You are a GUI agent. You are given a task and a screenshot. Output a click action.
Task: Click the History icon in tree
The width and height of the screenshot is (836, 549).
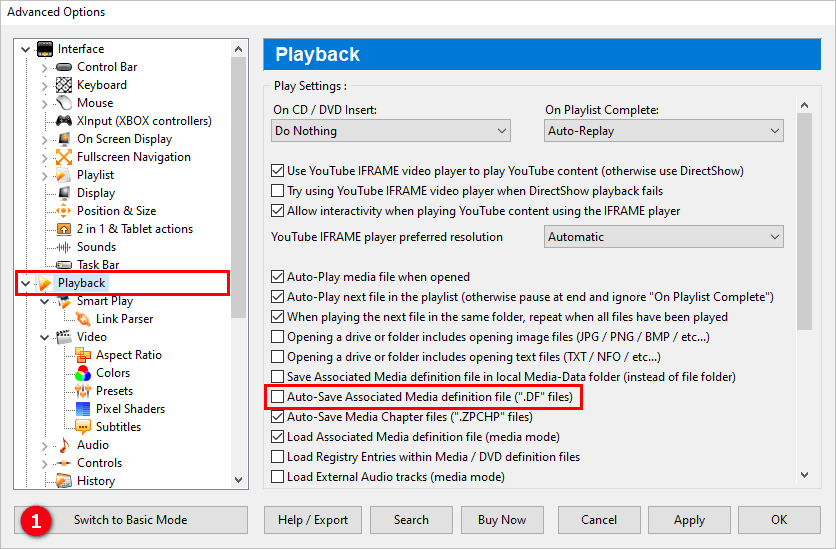[x=64, y=481]
